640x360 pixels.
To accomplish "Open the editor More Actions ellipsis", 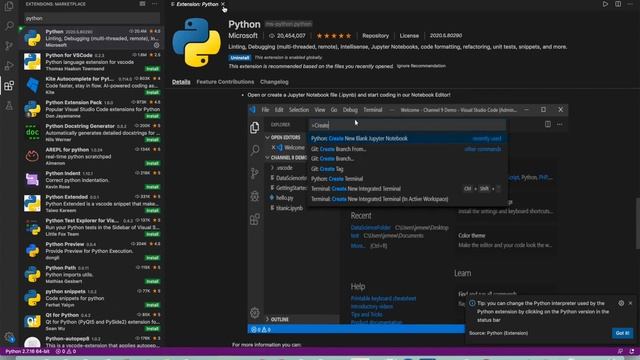I will coord(631,4).
